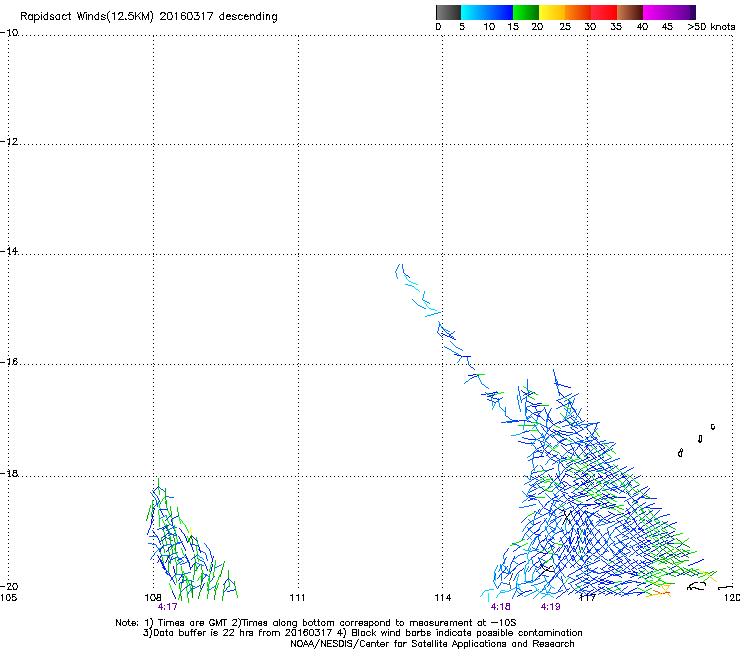Click the '>50 knots' legend label
The width and height of the screenshot is (740, 650).
tap(711, 27)
